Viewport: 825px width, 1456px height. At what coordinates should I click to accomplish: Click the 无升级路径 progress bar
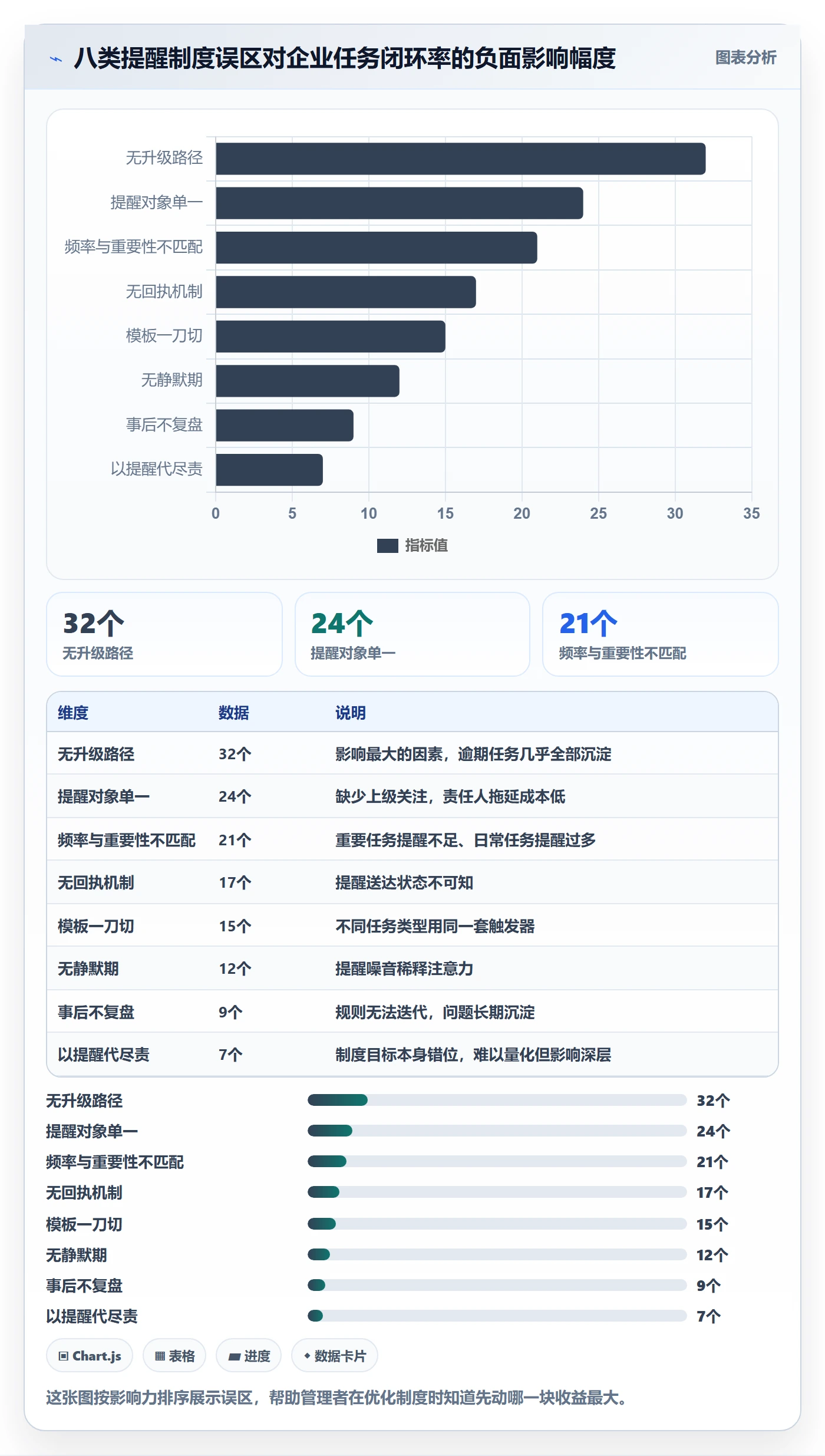(x=497, y=1100)
